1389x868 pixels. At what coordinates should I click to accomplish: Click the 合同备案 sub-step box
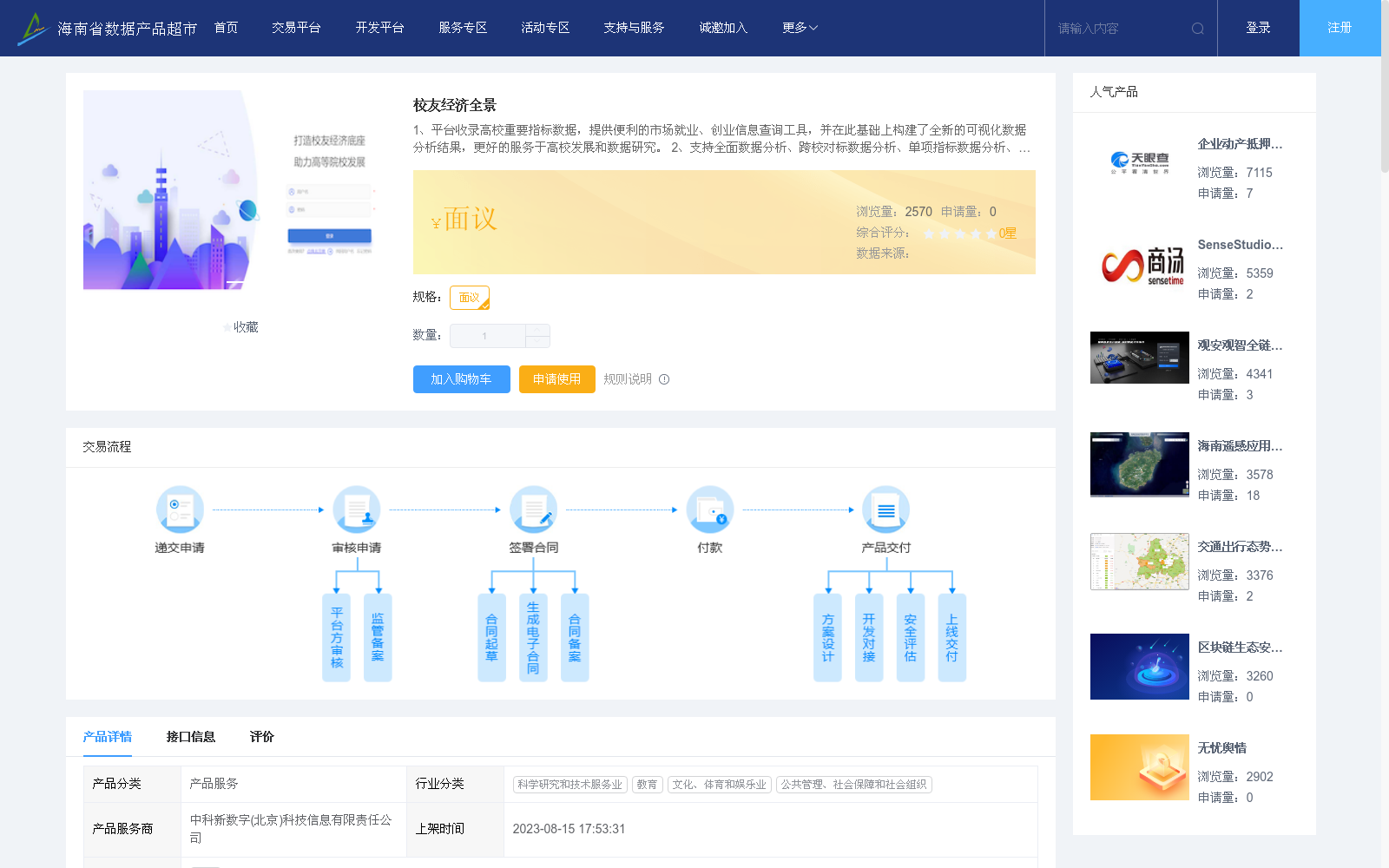point(575,638)
